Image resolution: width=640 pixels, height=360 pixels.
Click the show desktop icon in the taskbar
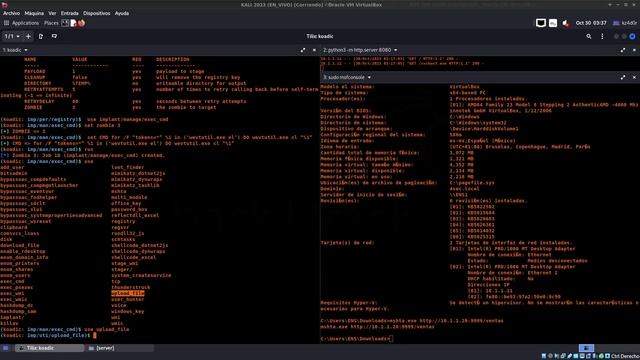pyautogui.click(x=5, y=348)
